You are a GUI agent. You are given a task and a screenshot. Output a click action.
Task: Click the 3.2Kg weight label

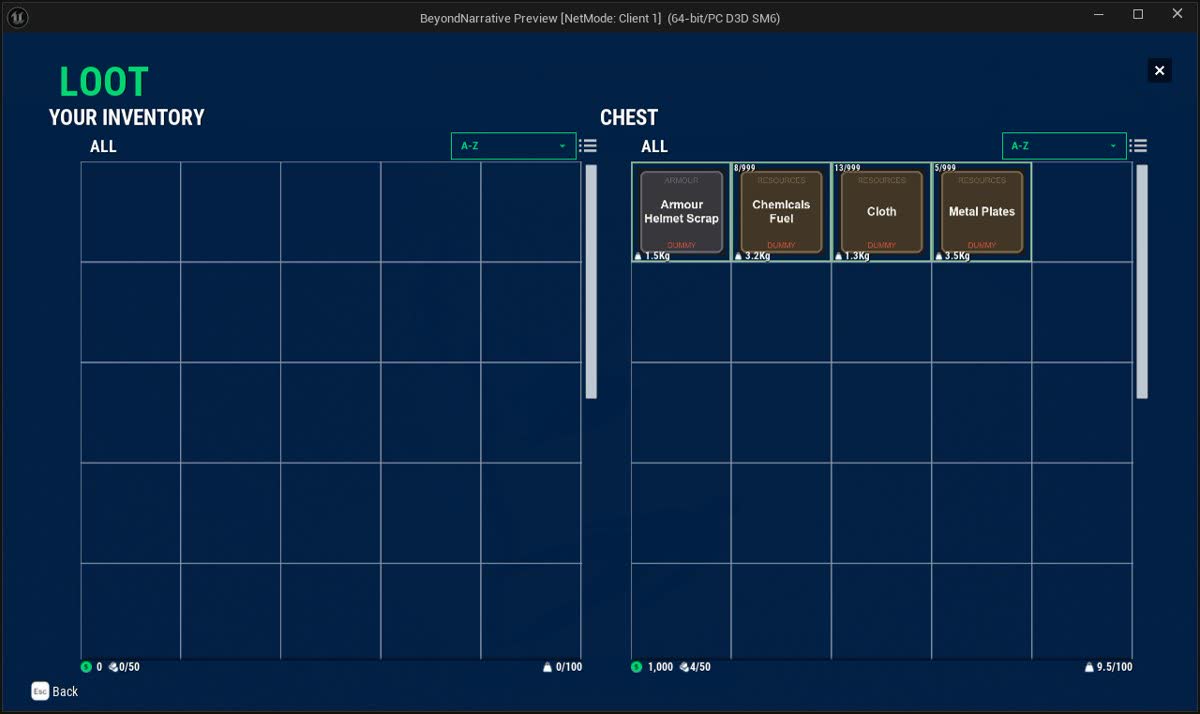(x=758, y=256)
